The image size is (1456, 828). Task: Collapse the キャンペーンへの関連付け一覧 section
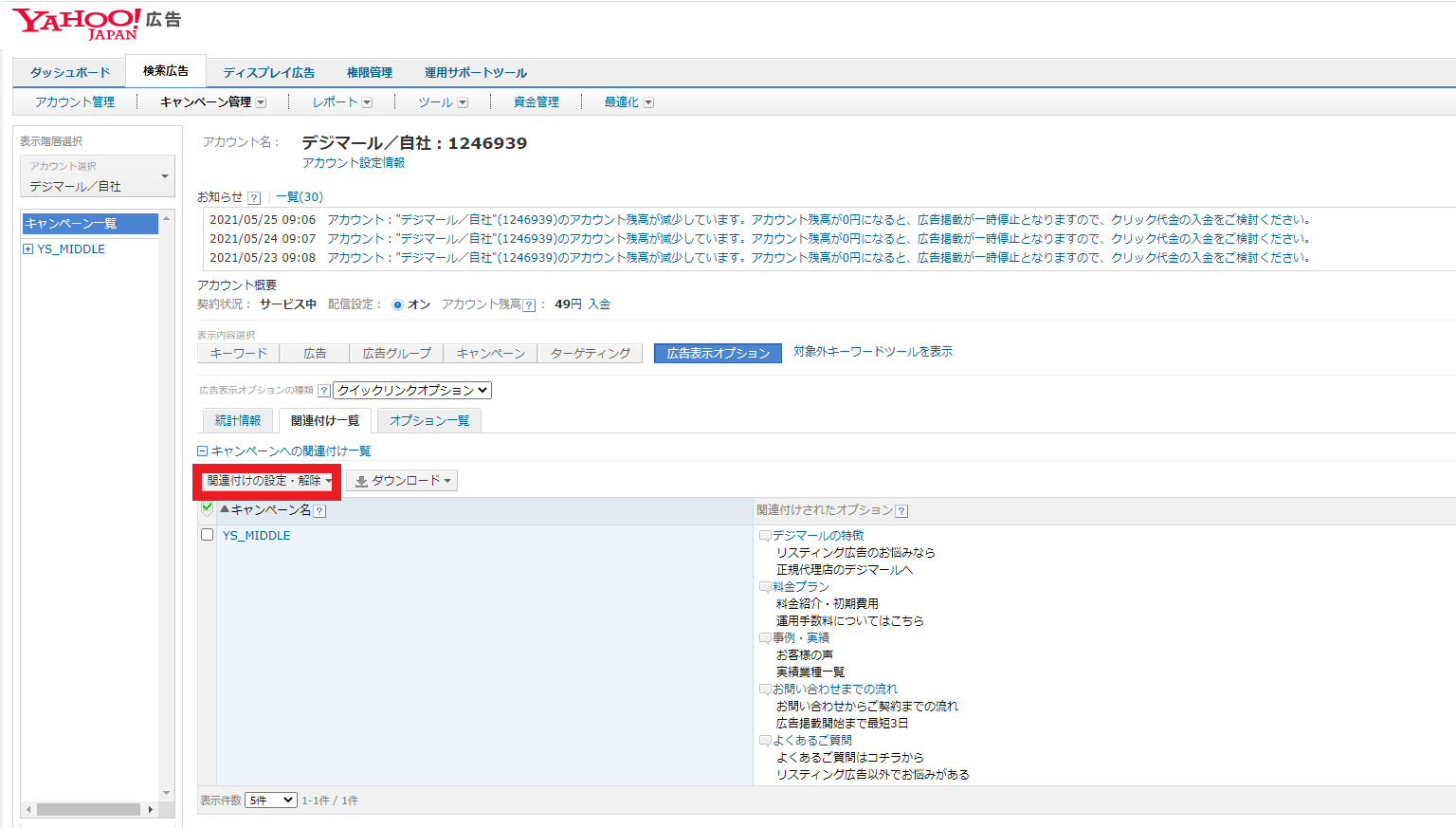pyautogui.click(x=202, y=451)
